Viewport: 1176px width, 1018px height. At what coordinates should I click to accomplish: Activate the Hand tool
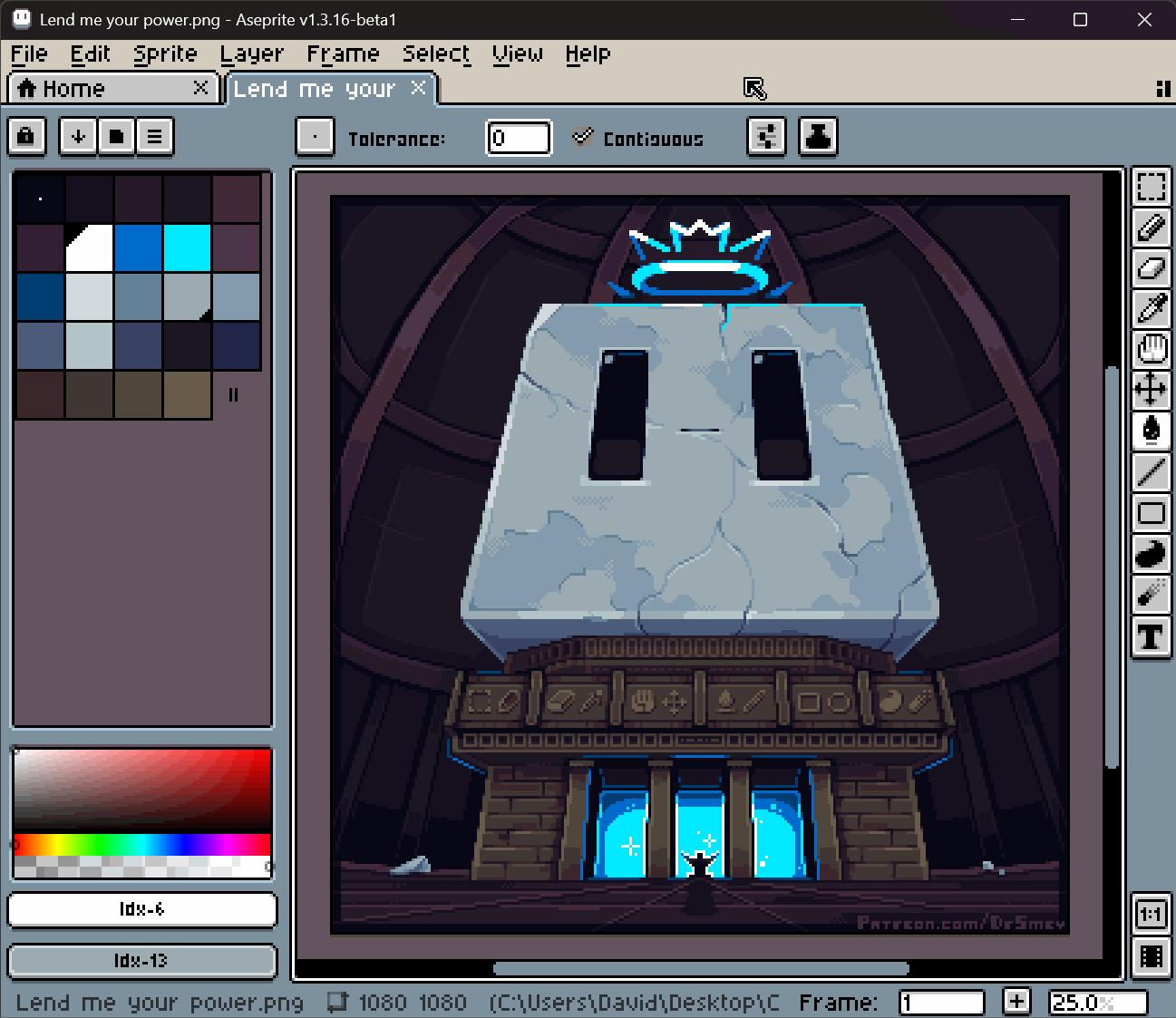(1151, 349)
